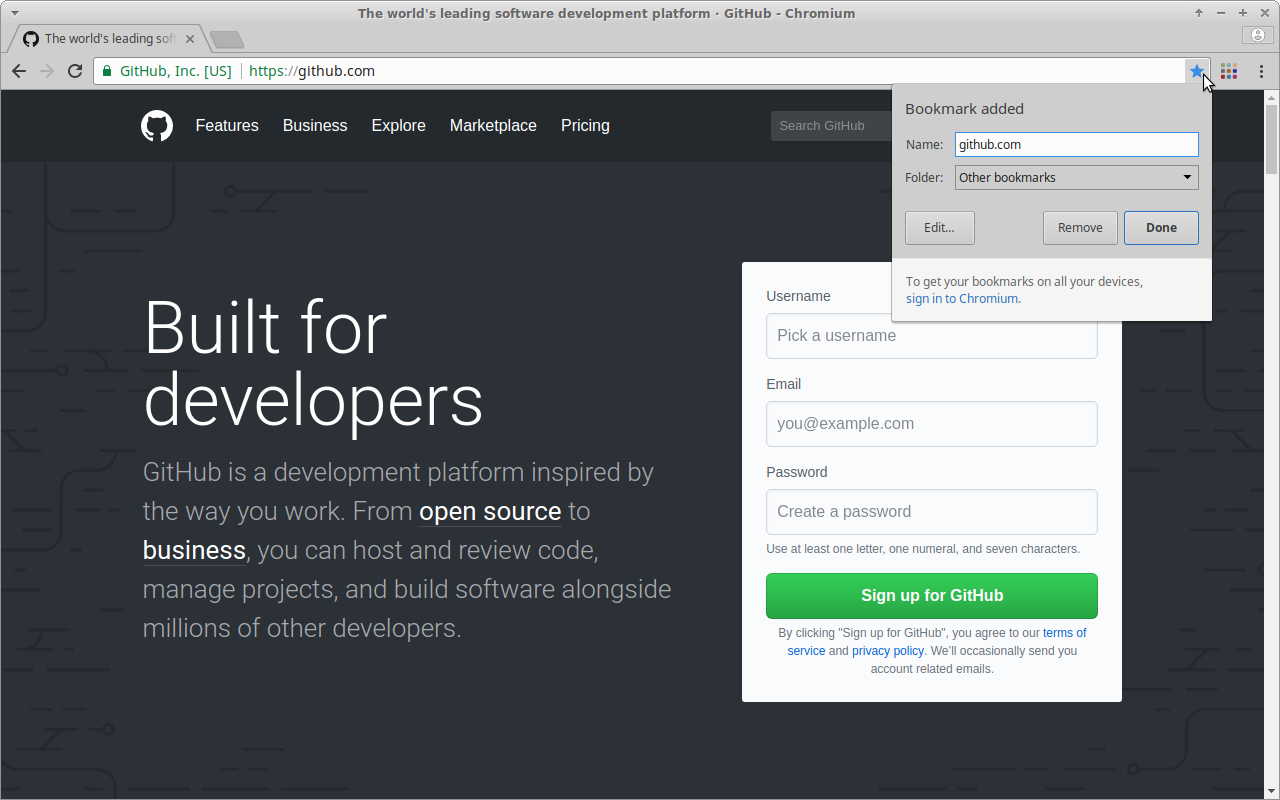Reload the page with the refresh icon

(75, 71)
